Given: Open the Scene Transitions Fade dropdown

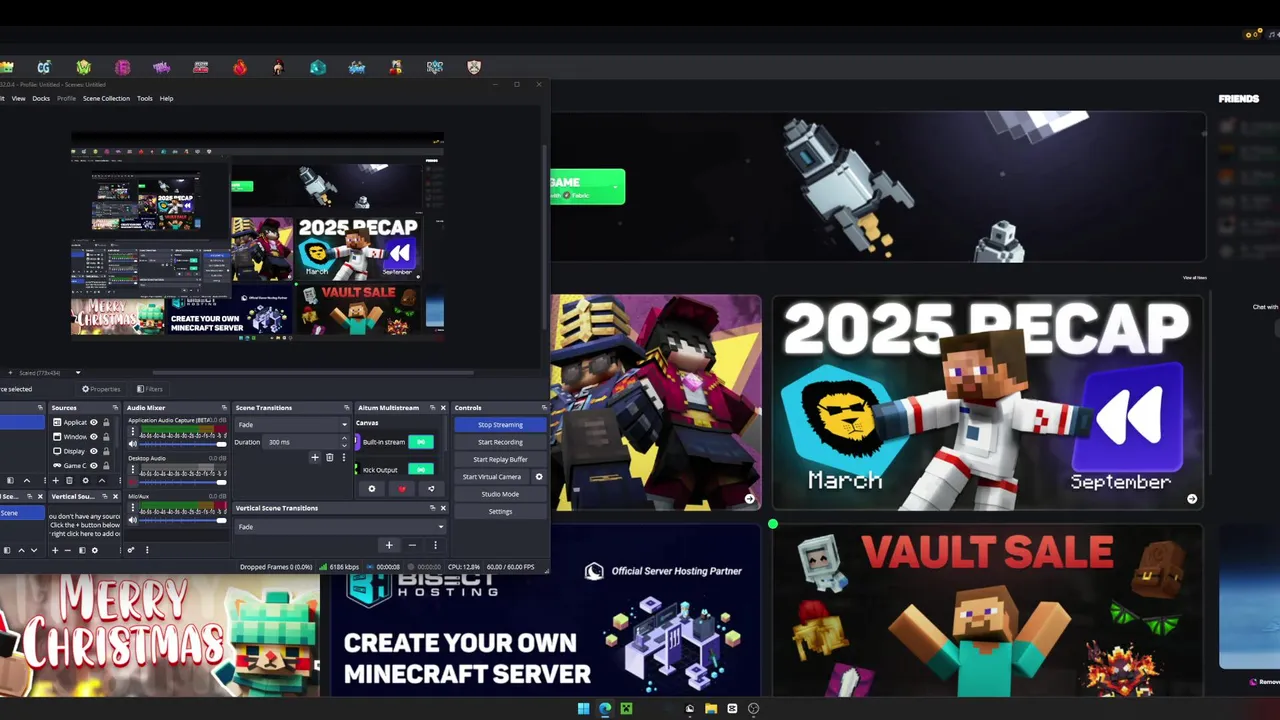Looking at the screenshot, I should click(x=291, y=425).
